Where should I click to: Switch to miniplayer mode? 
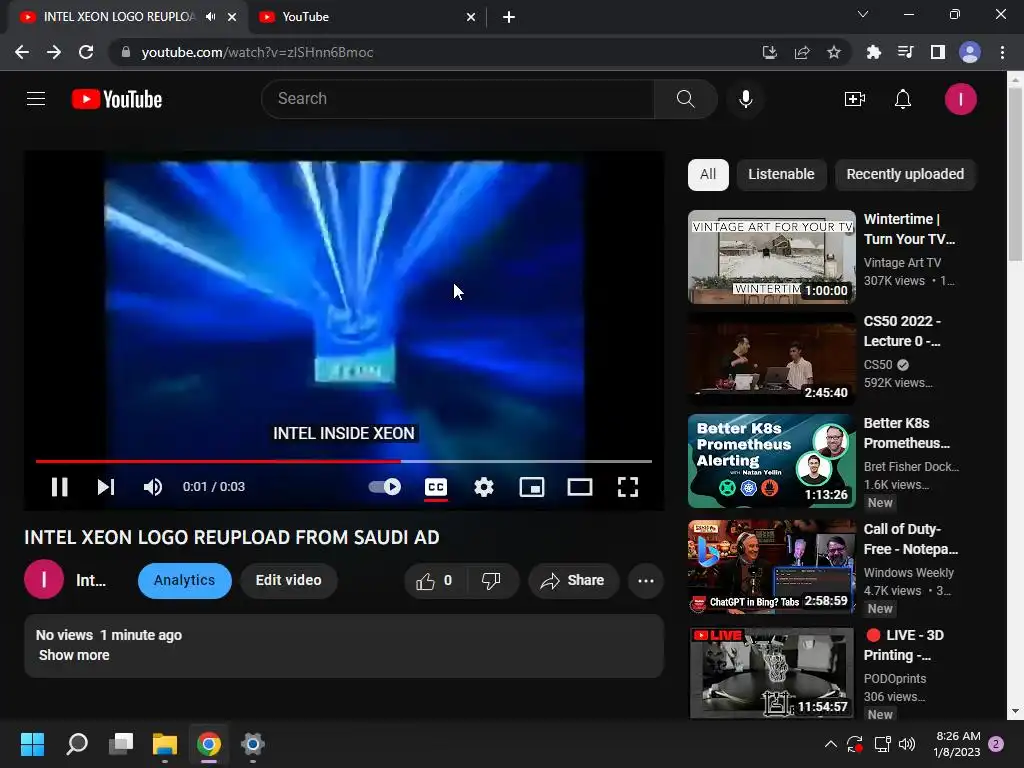point(532,487)
